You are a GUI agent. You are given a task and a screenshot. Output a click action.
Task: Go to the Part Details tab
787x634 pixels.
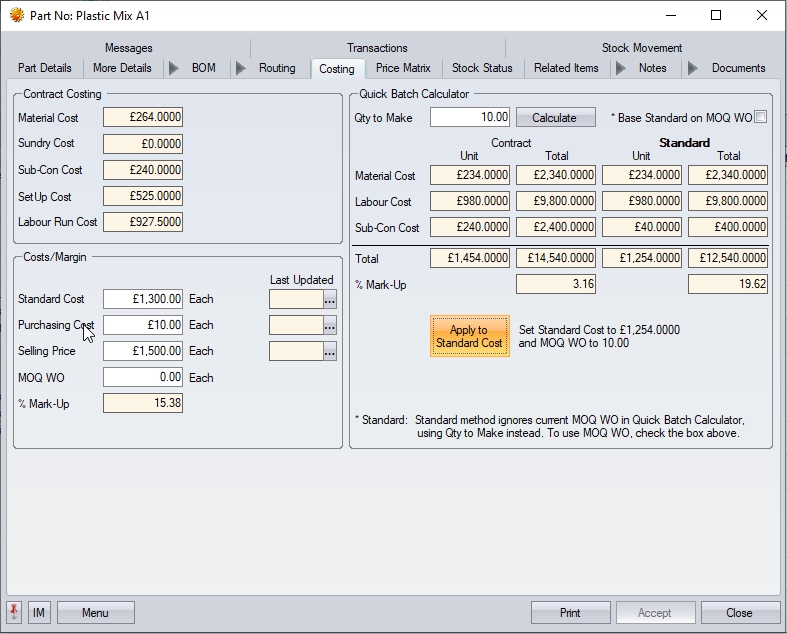coord(45,68)
